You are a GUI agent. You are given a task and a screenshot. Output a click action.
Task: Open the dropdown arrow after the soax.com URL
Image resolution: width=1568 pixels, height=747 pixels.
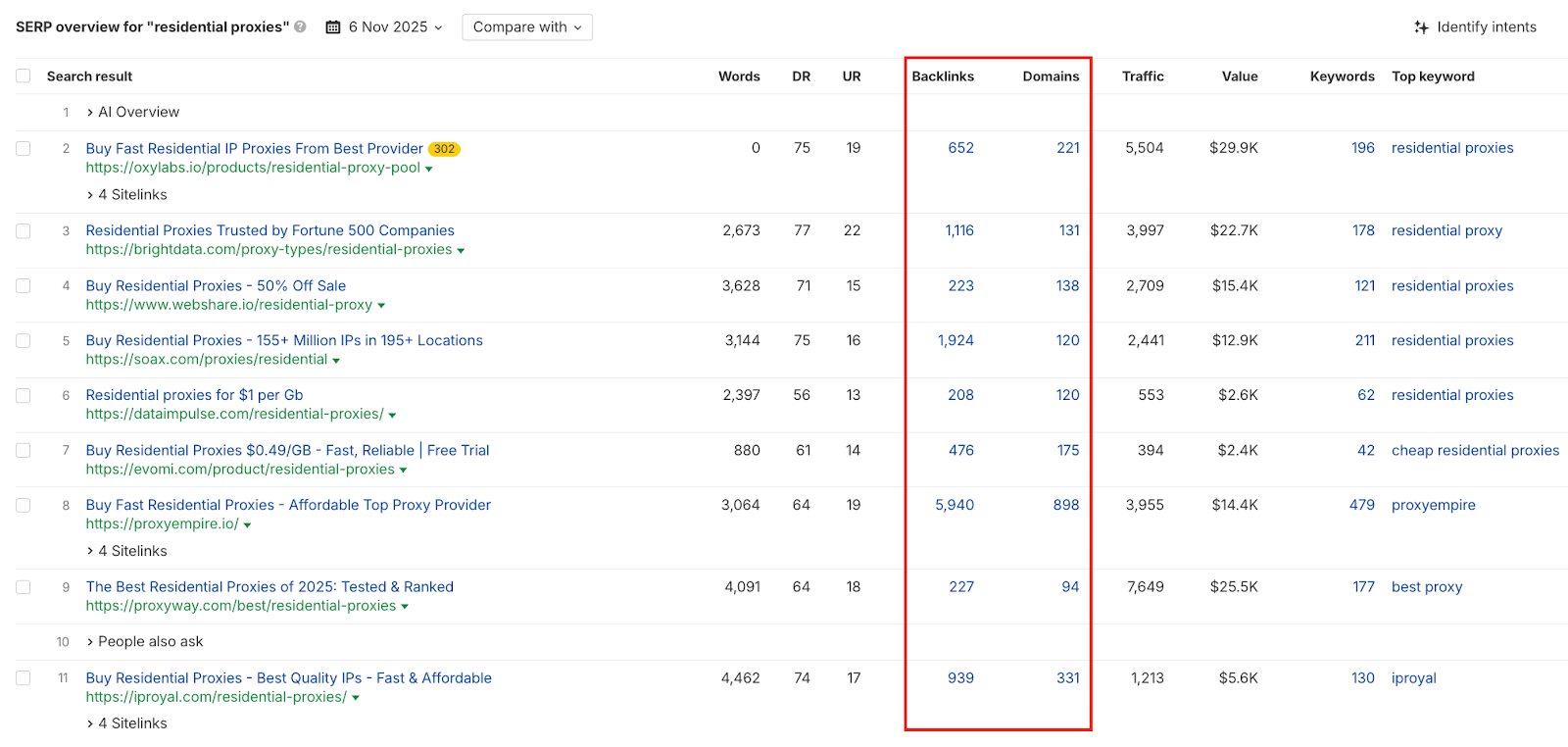(336, 361)
